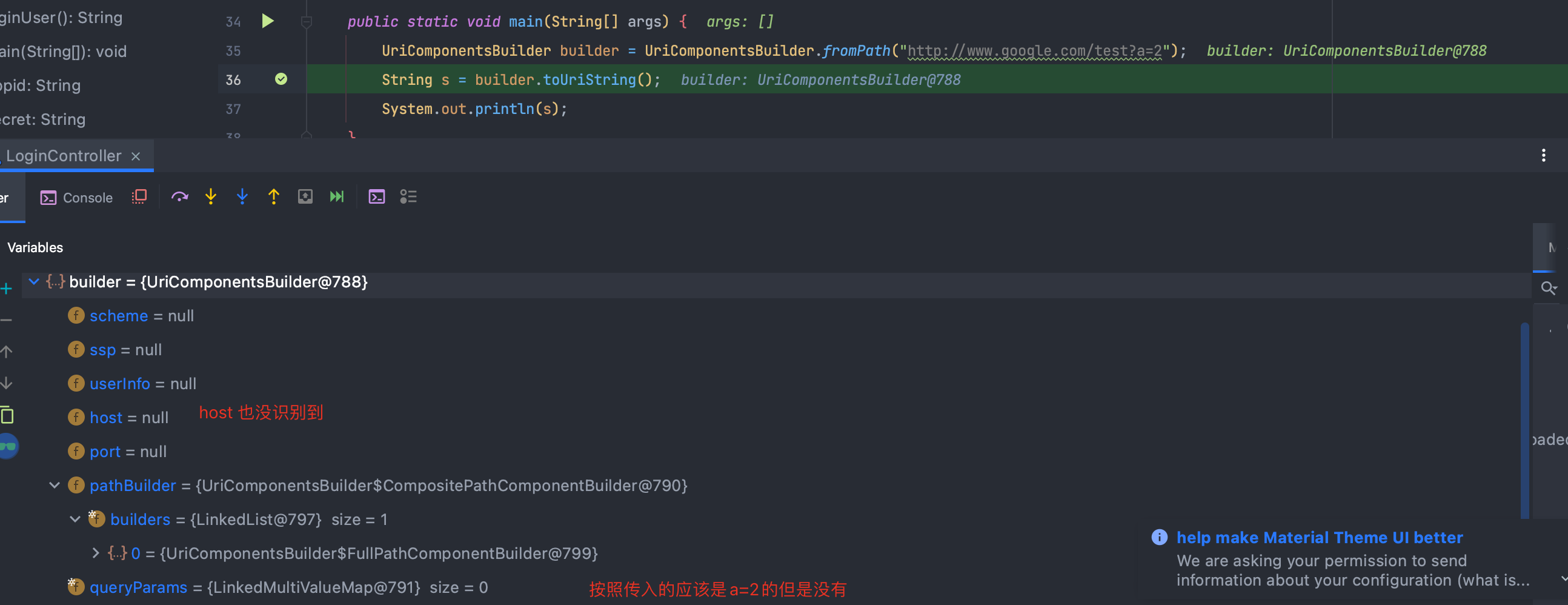The image size is (1568, 605).
Task: Close the LoginController tab
Action: click(135, 156)
